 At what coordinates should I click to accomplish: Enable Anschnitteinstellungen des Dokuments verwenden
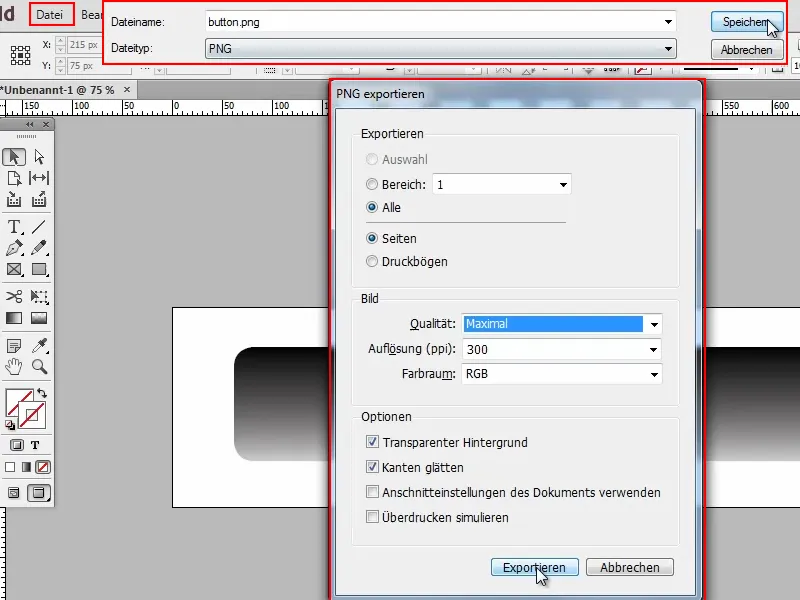click(x=372, y=492)
